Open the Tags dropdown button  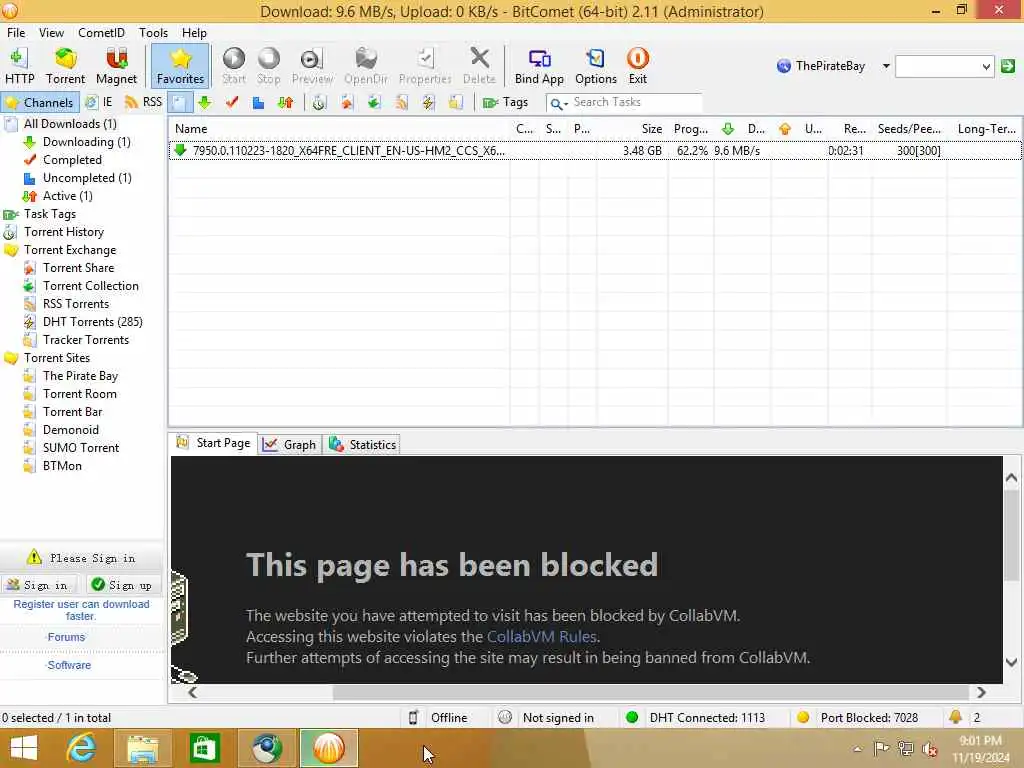pyautogui.click(x=505, y=103)
